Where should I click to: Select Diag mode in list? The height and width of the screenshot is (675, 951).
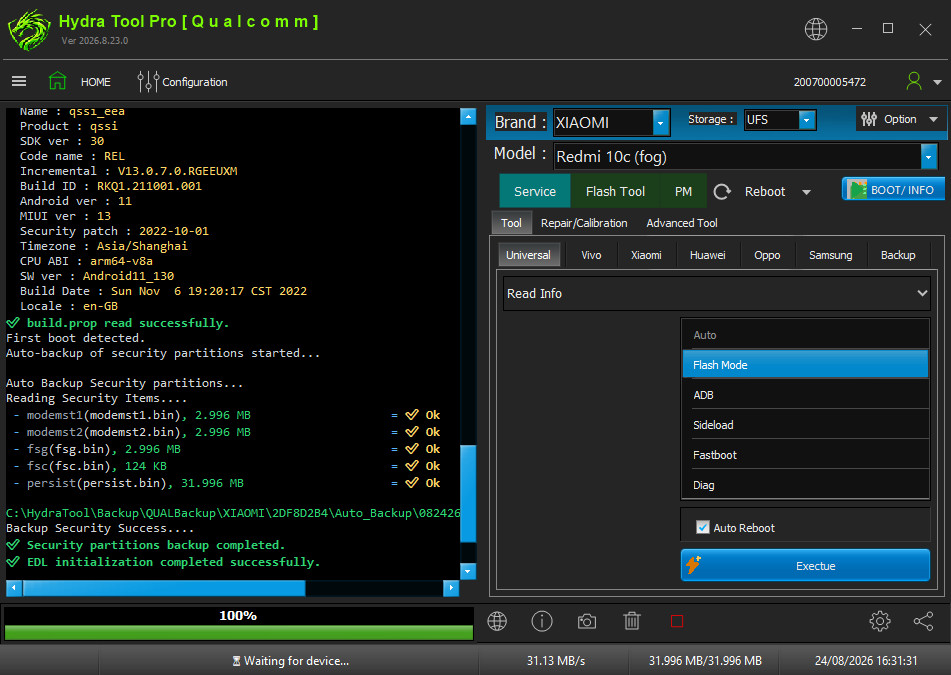pyautogui.click(x=805, y=485)
